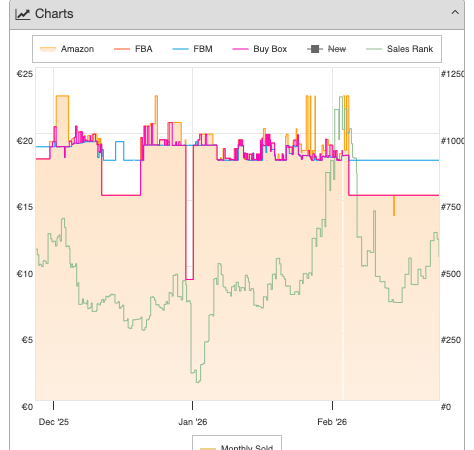Click the FBM blue line swatch
Viewport: 474px width, 450px height.
[x=180, y=49]
